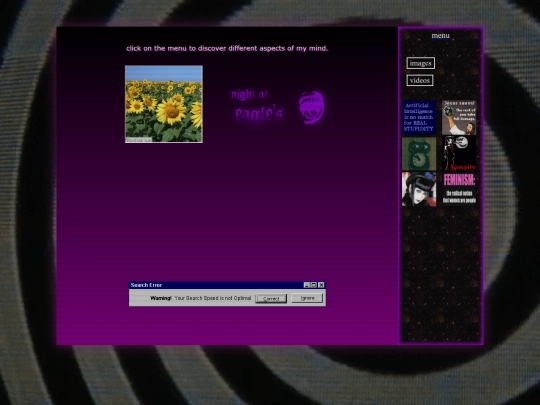Maximize the Search Error dialog
Image resolution: width=540 pixels, height=405 pixels.
tap(313, 285)
